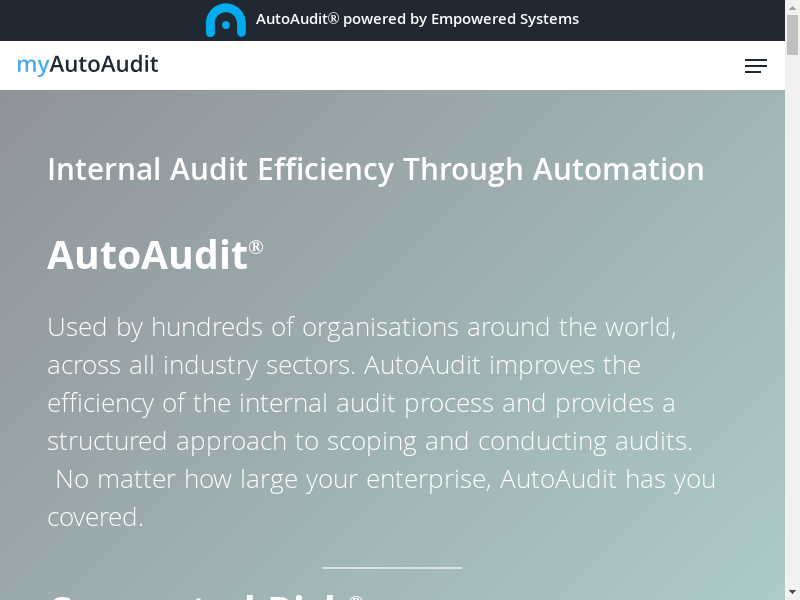The width and height of the screenshot is (800, 600).
Task: Click the myAutoAudit site logo
Action: pos(88,65)
